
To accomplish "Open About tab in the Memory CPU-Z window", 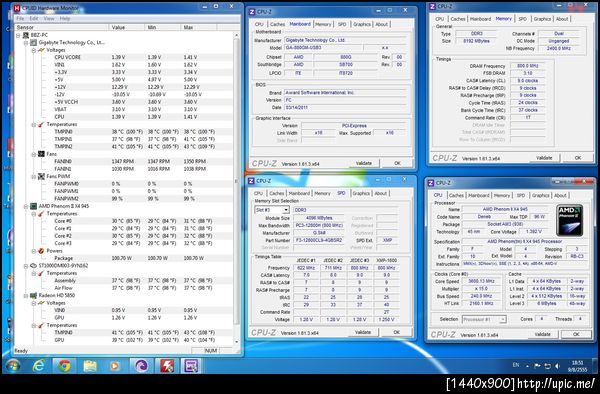I will point(562,19).
